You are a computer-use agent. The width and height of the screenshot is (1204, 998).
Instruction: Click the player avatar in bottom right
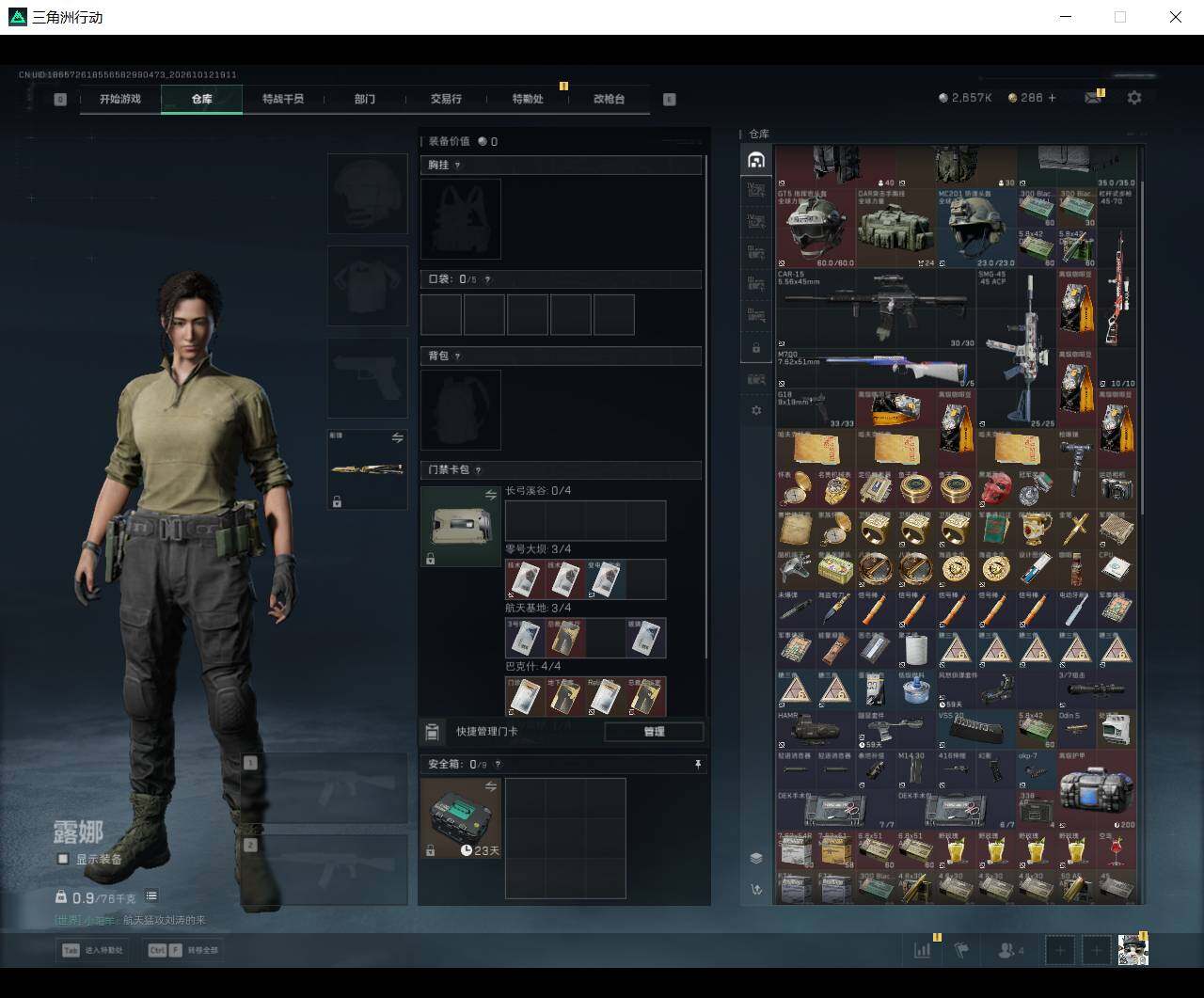pos(1133,950)
